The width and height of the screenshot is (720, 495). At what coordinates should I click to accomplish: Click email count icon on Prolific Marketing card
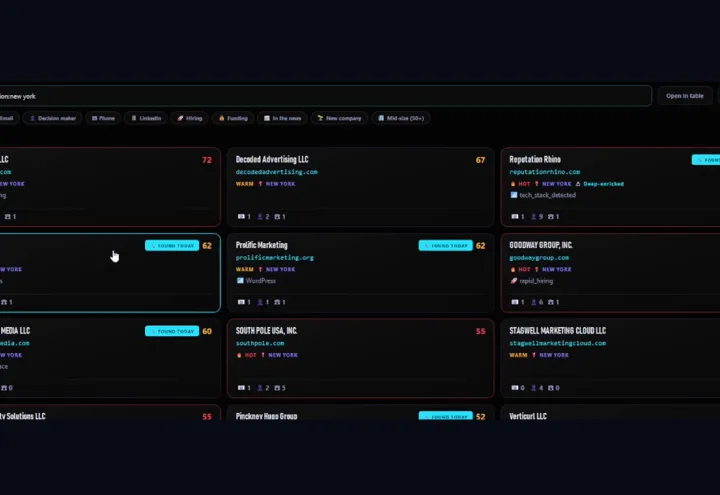click(241, 302)
